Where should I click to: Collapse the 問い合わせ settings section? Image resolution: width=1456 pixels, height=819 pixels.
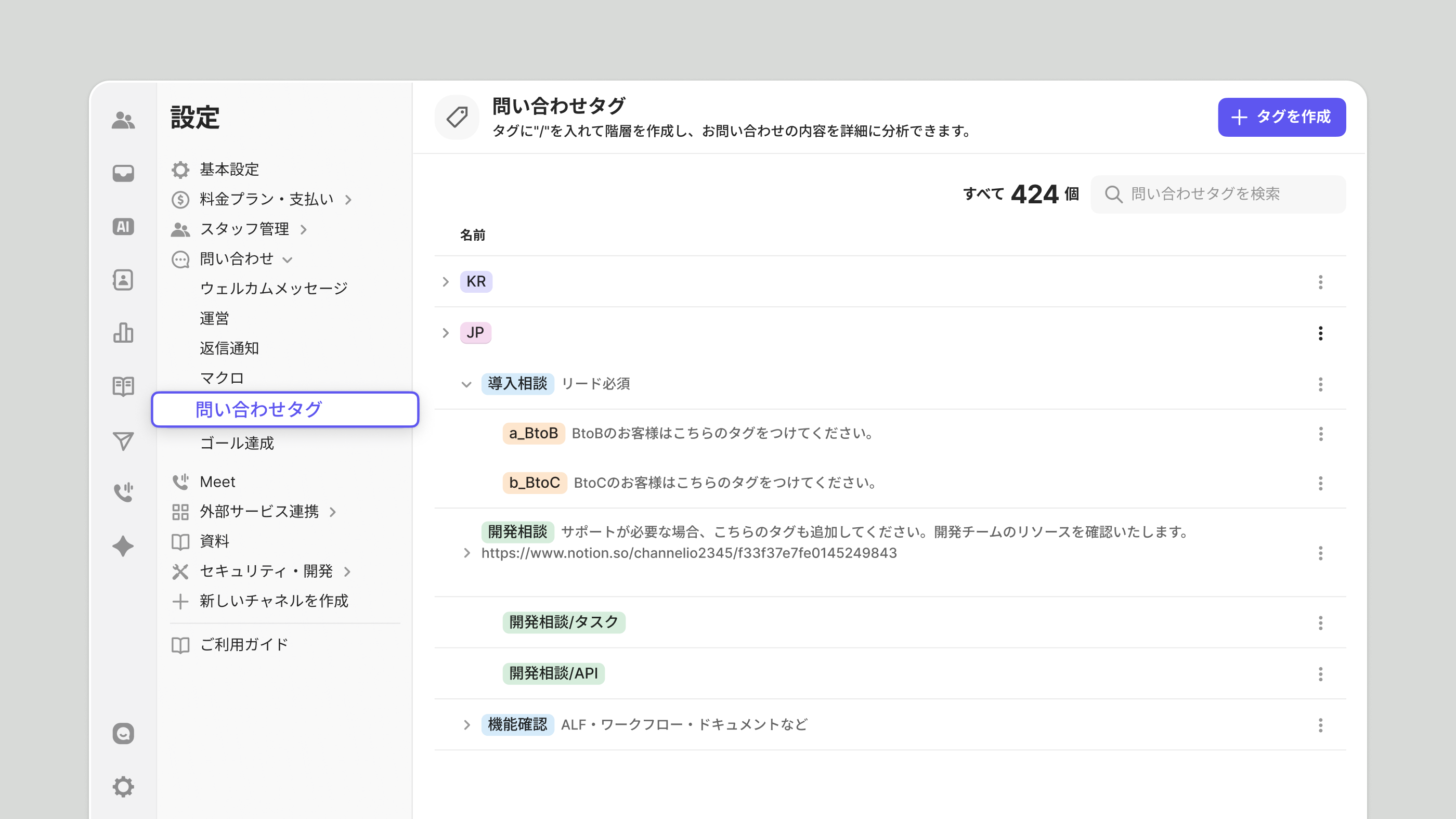(x=287, y=259)
